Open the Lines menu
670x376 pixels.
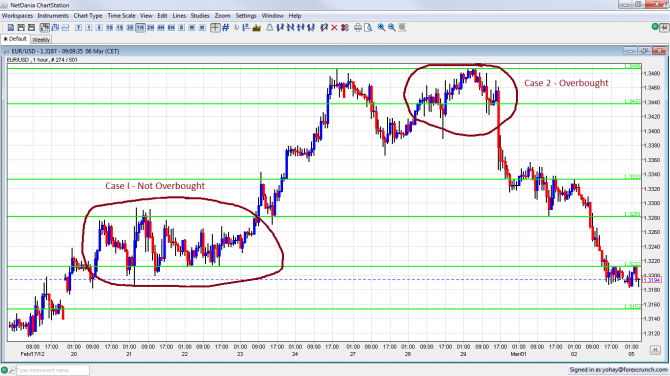coord(179,15)
